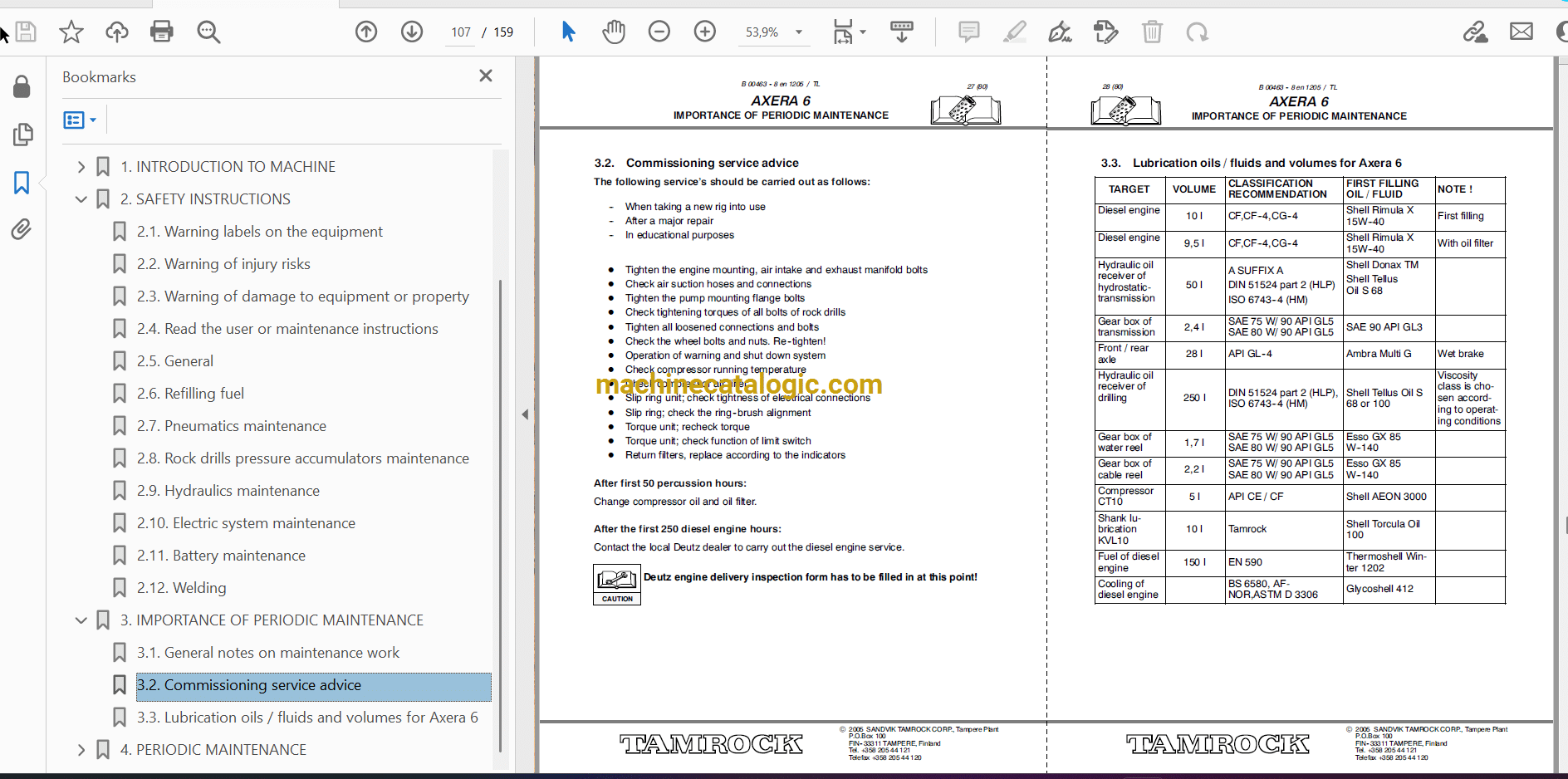Click the current page number field
This screenshot has height=779, width=1568.
461,32
